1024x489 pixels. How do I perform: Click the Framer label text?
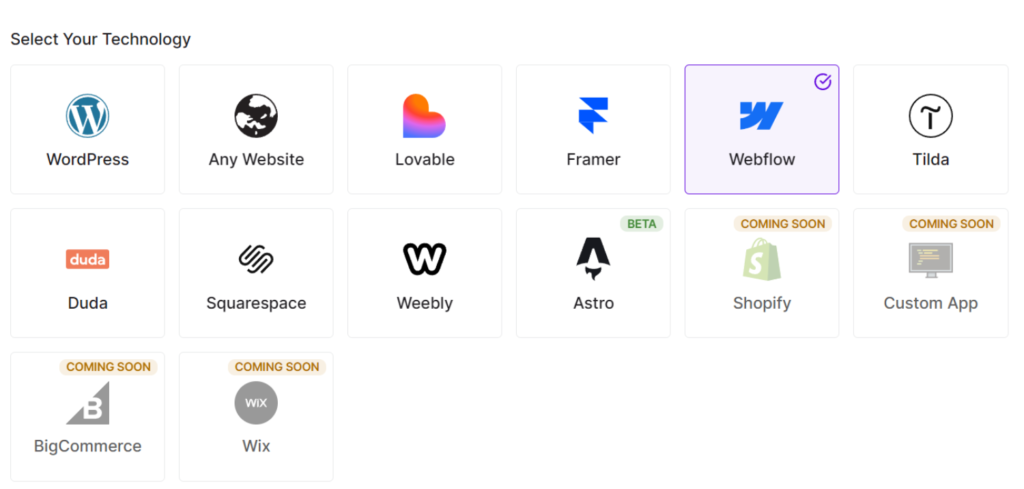point(593,159)
